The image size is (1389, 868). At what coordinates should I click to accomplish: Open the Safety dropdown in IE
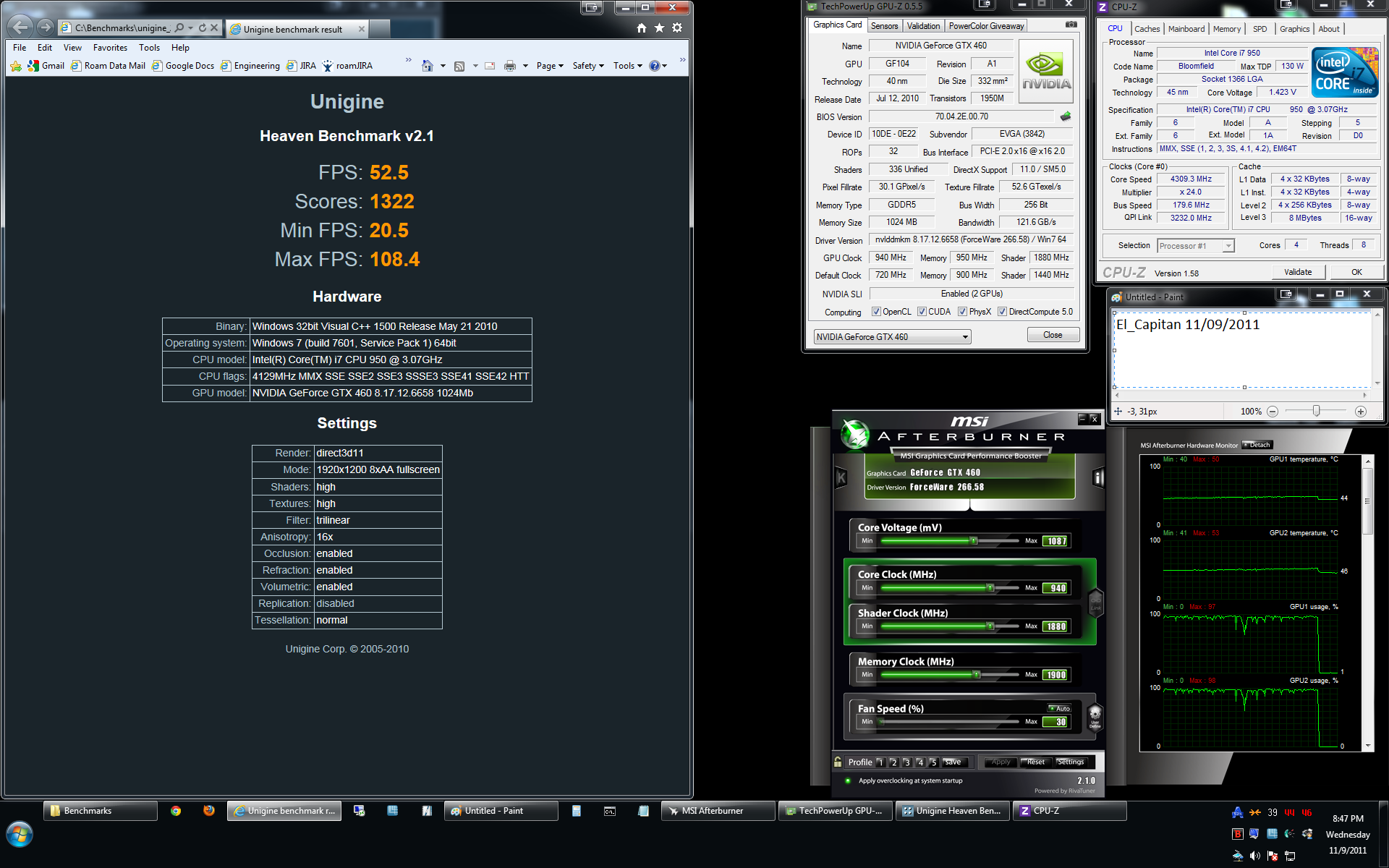pos(588,66)
